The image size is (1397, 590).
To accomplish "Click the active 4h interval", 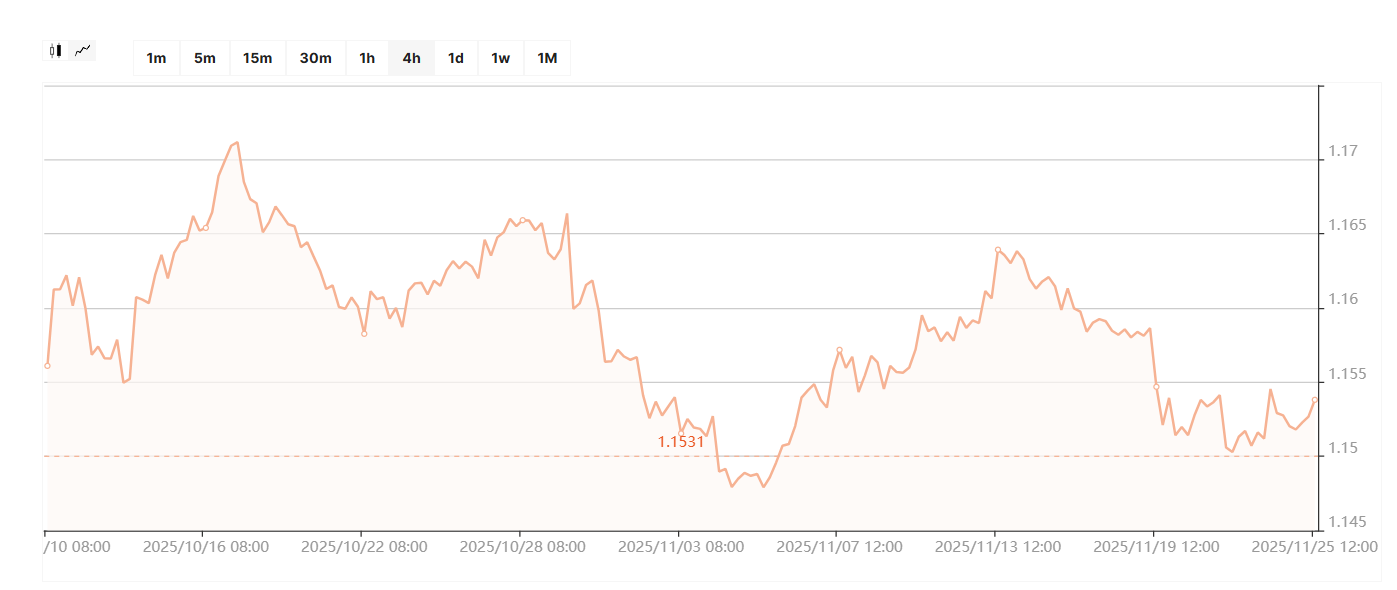I will tap(411, 58).
